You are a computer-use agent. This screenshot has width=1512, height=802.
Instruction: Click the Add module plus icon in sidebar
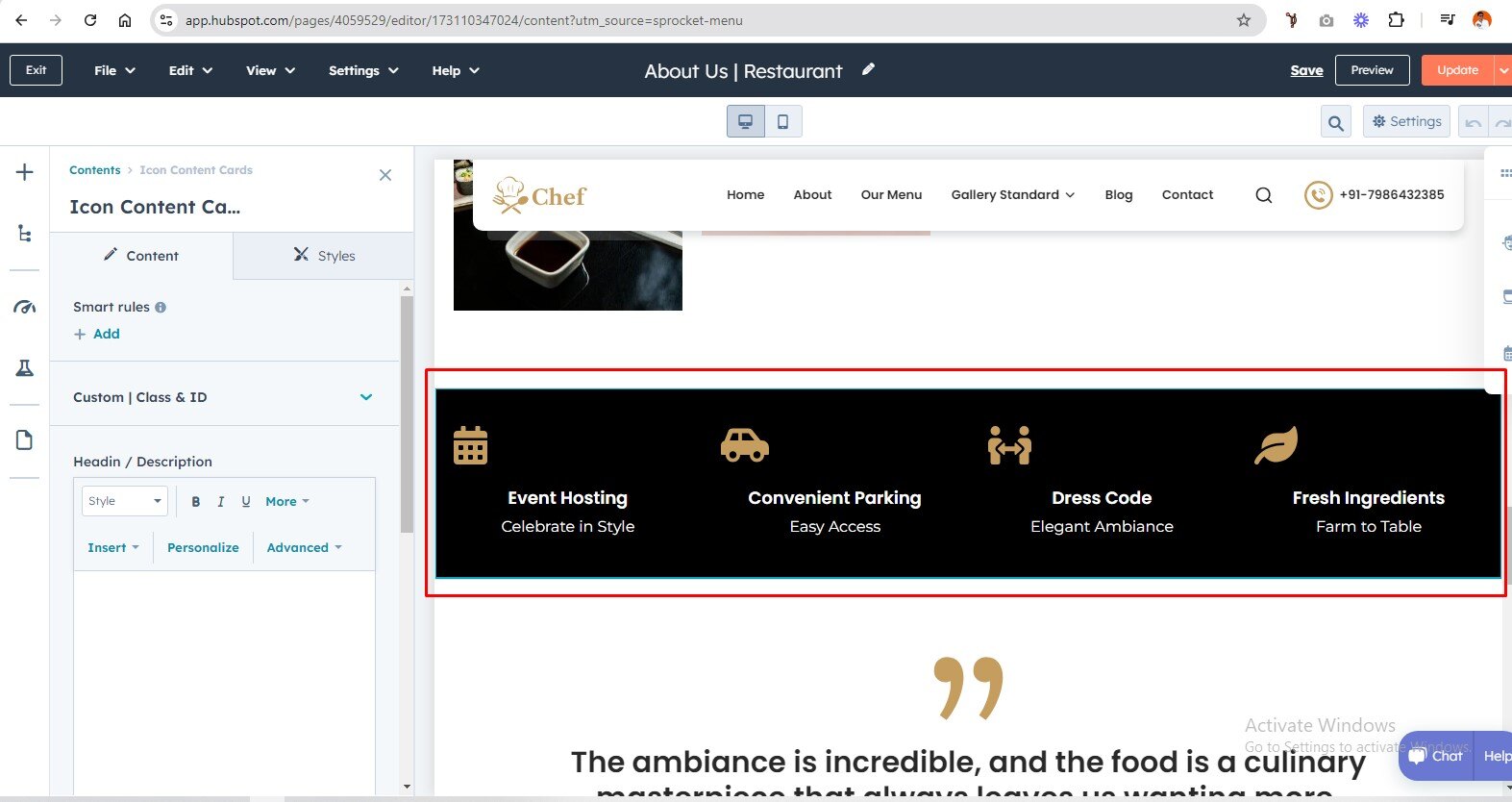pos(25,172)
